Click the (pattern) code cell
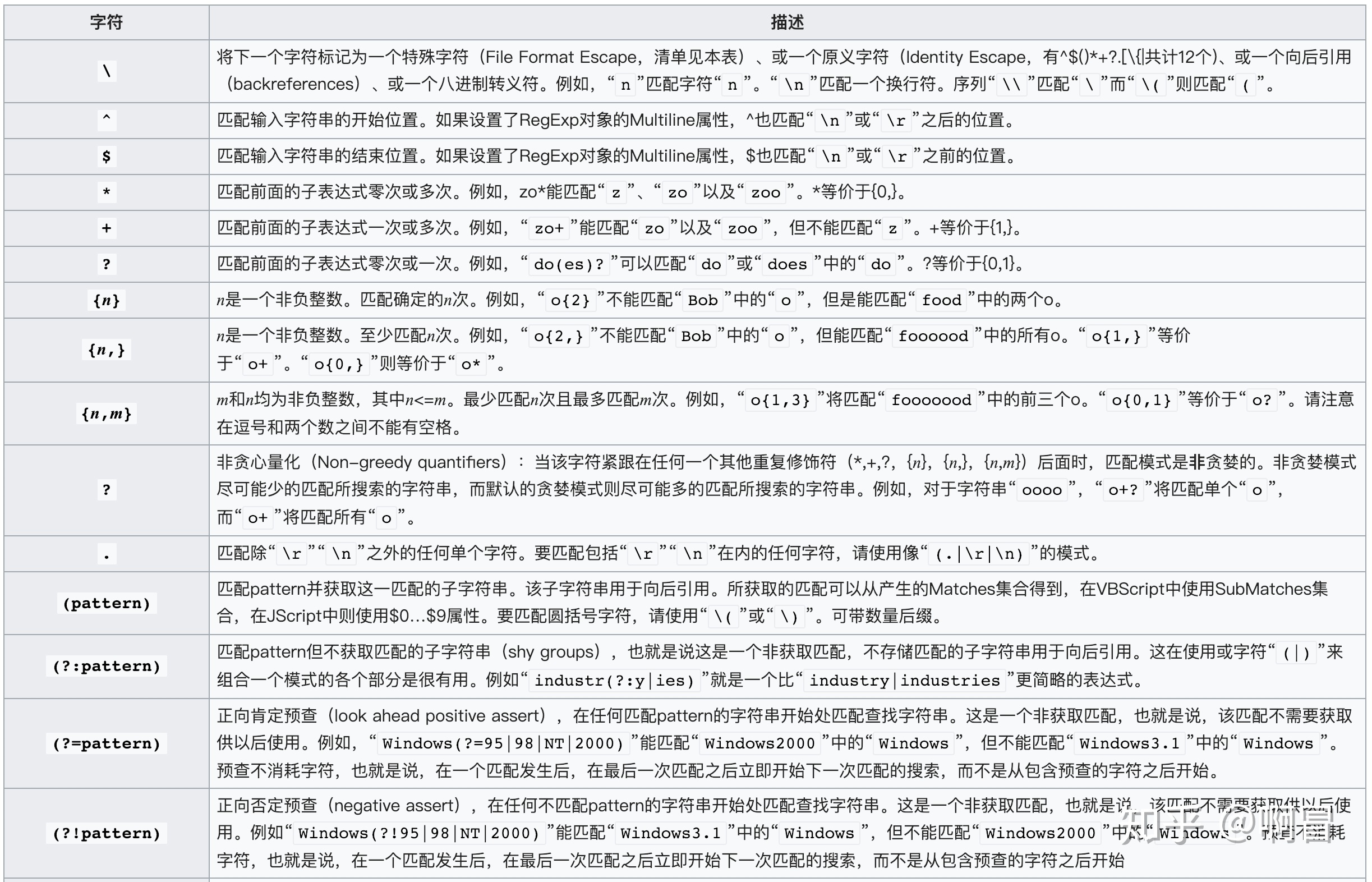 click(107, 603)
